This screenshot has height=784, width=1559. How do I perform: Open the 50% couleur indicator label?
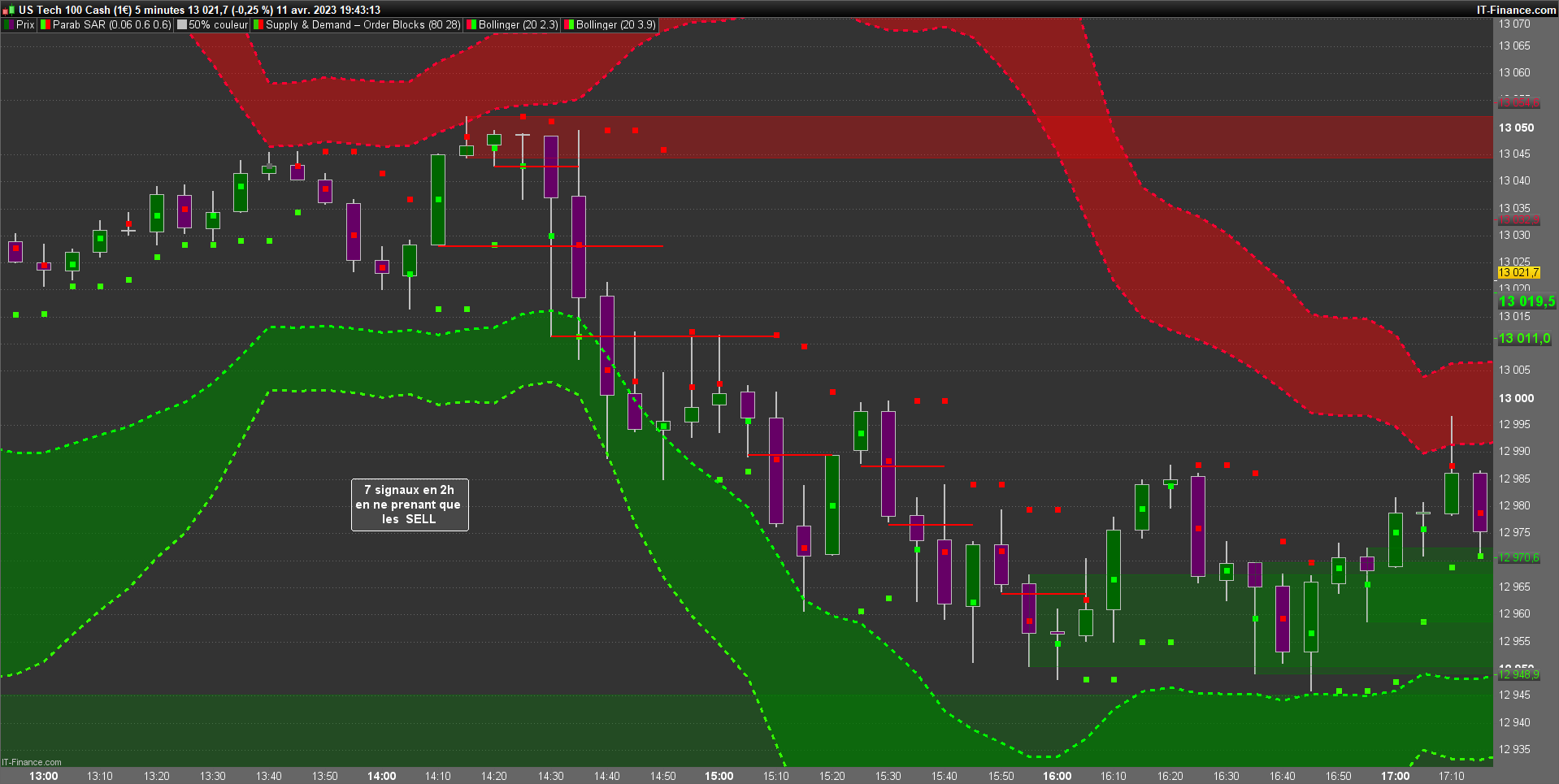219,25
